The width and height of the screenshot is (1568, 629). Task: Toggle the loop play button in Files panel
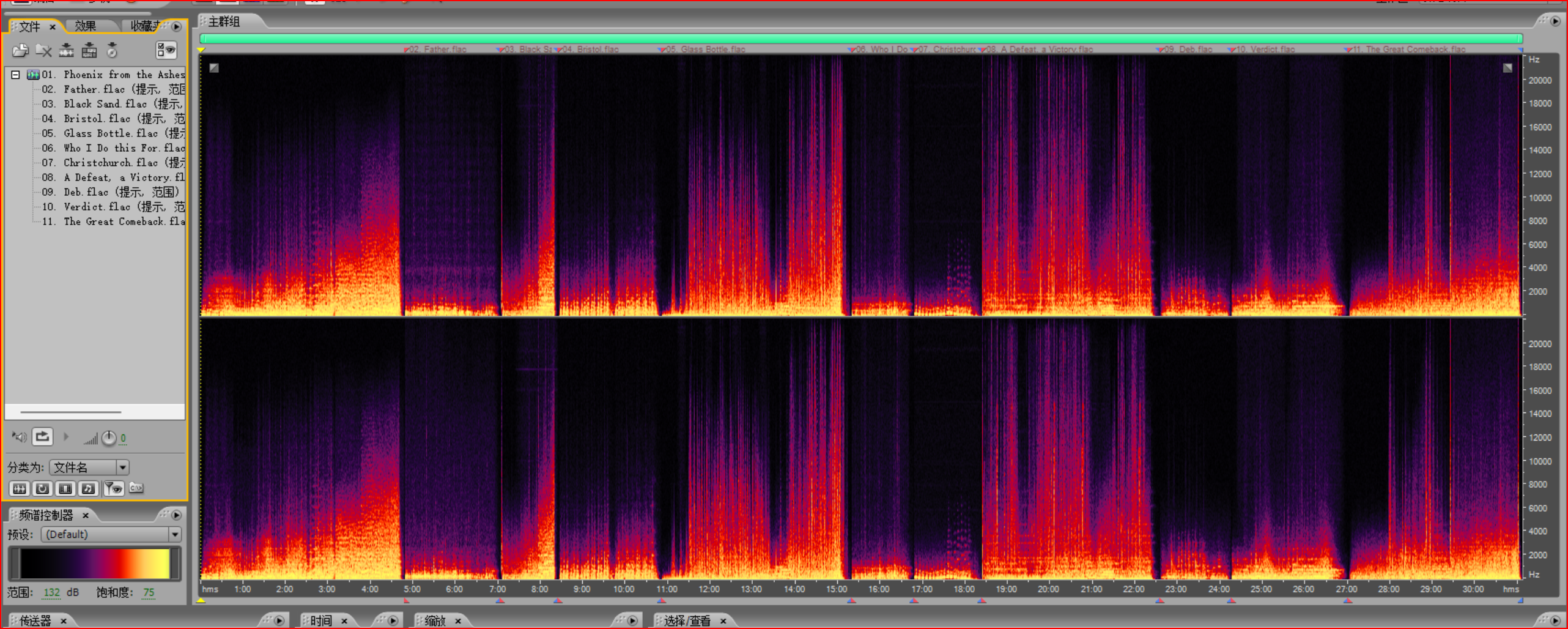tap(42, 437)
